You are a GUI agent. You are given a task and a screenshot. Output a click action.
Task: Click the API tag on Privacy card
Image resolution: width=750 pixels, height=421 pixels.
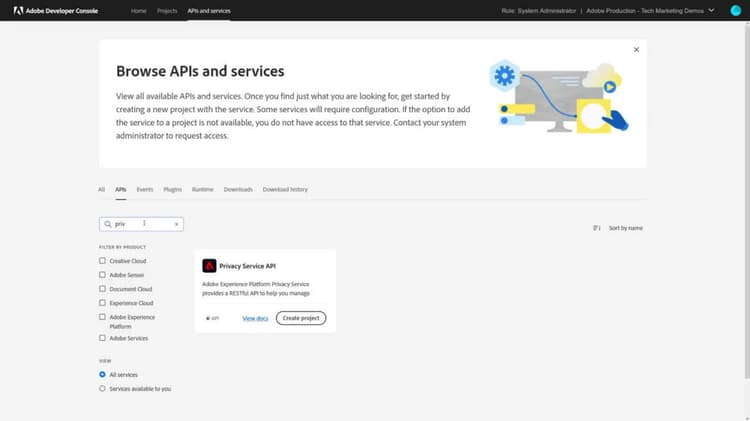(213, 318)
